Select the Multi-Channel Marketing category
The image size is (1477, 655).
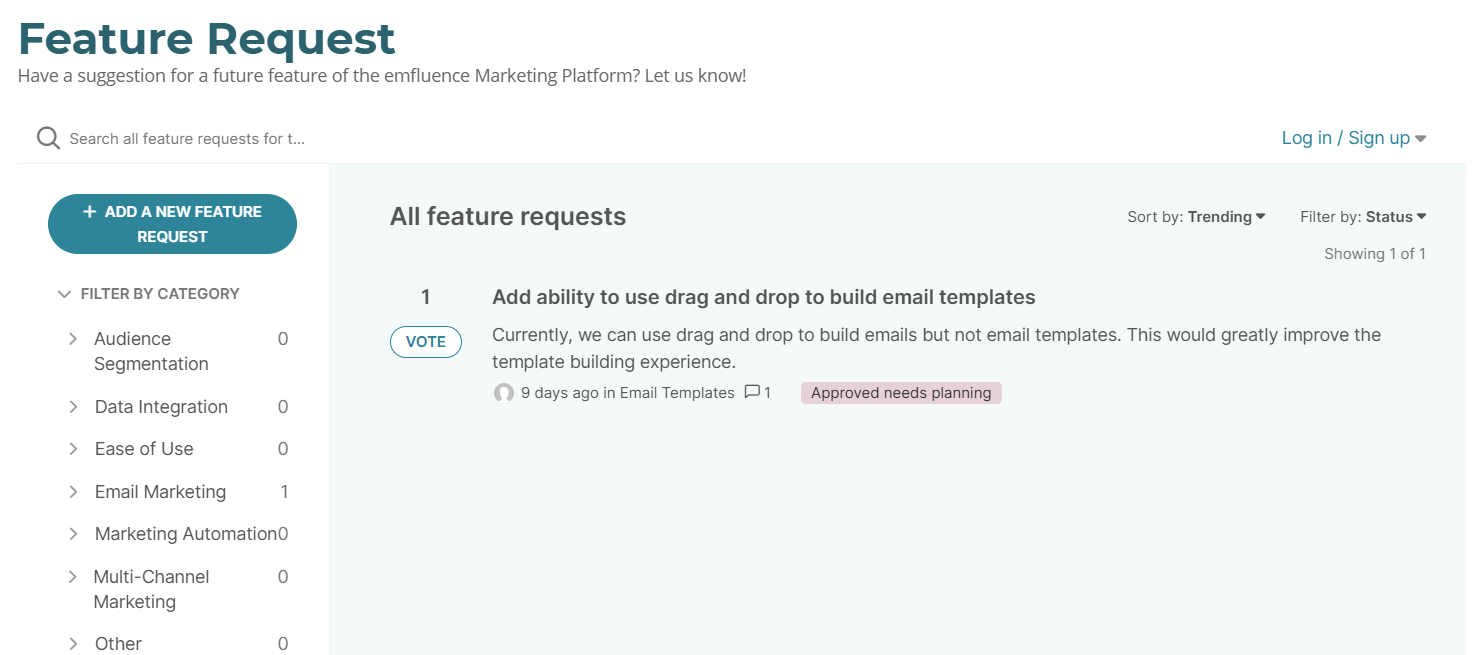click(x=151, y=589)
